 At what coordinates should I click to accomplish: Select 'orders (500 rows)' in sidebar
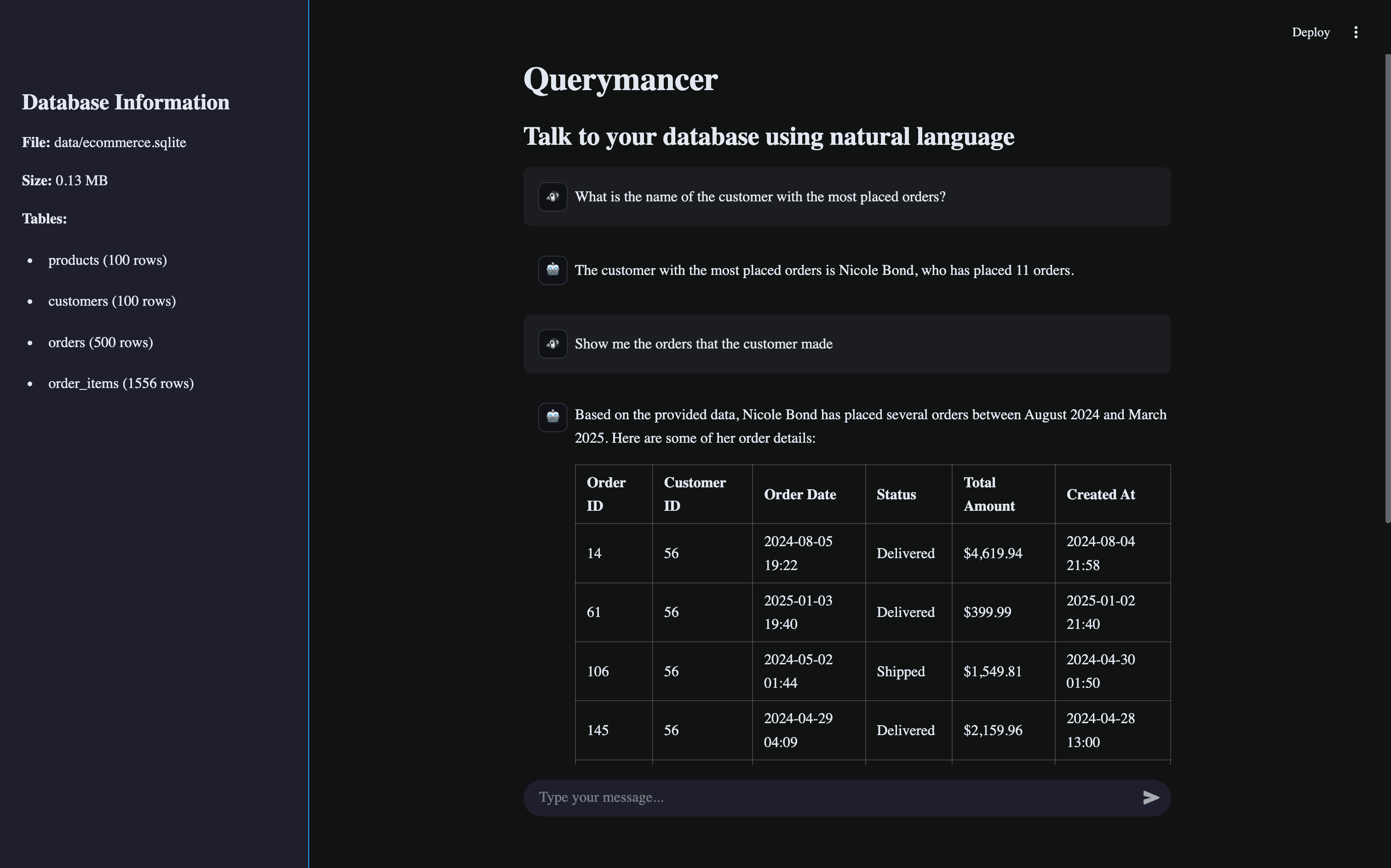[x=100, y=343]
